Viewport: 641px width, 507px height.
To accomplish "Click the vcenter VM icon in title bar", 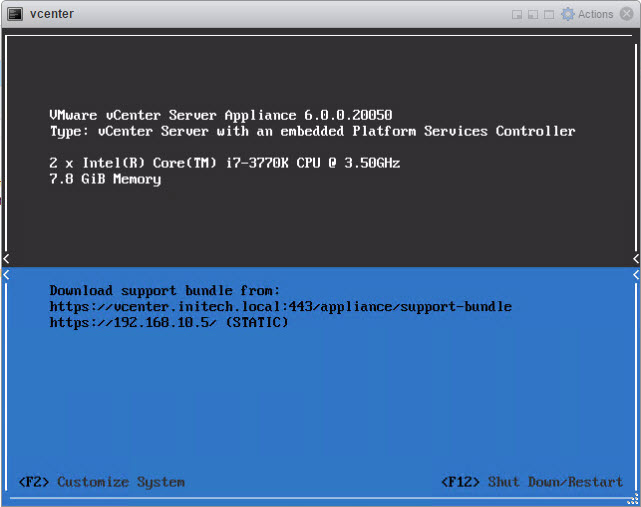I will 14,14.
